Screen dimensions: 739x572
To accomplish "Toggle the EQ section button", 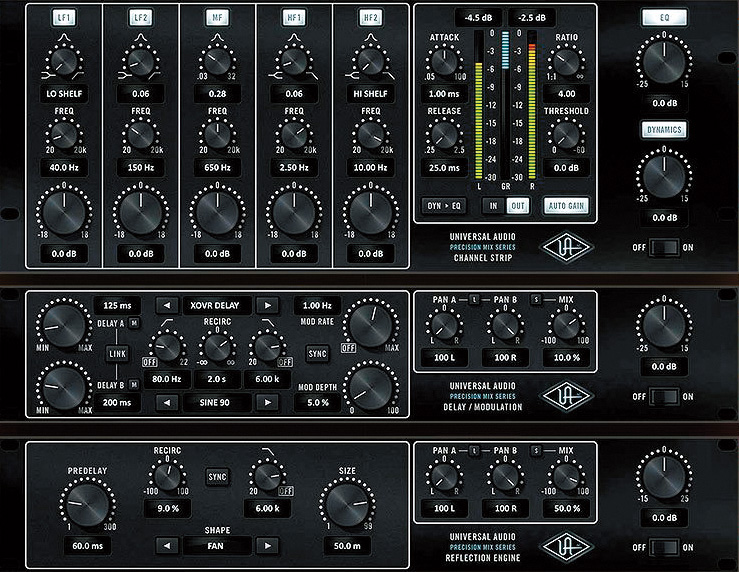I will point(664,18).
